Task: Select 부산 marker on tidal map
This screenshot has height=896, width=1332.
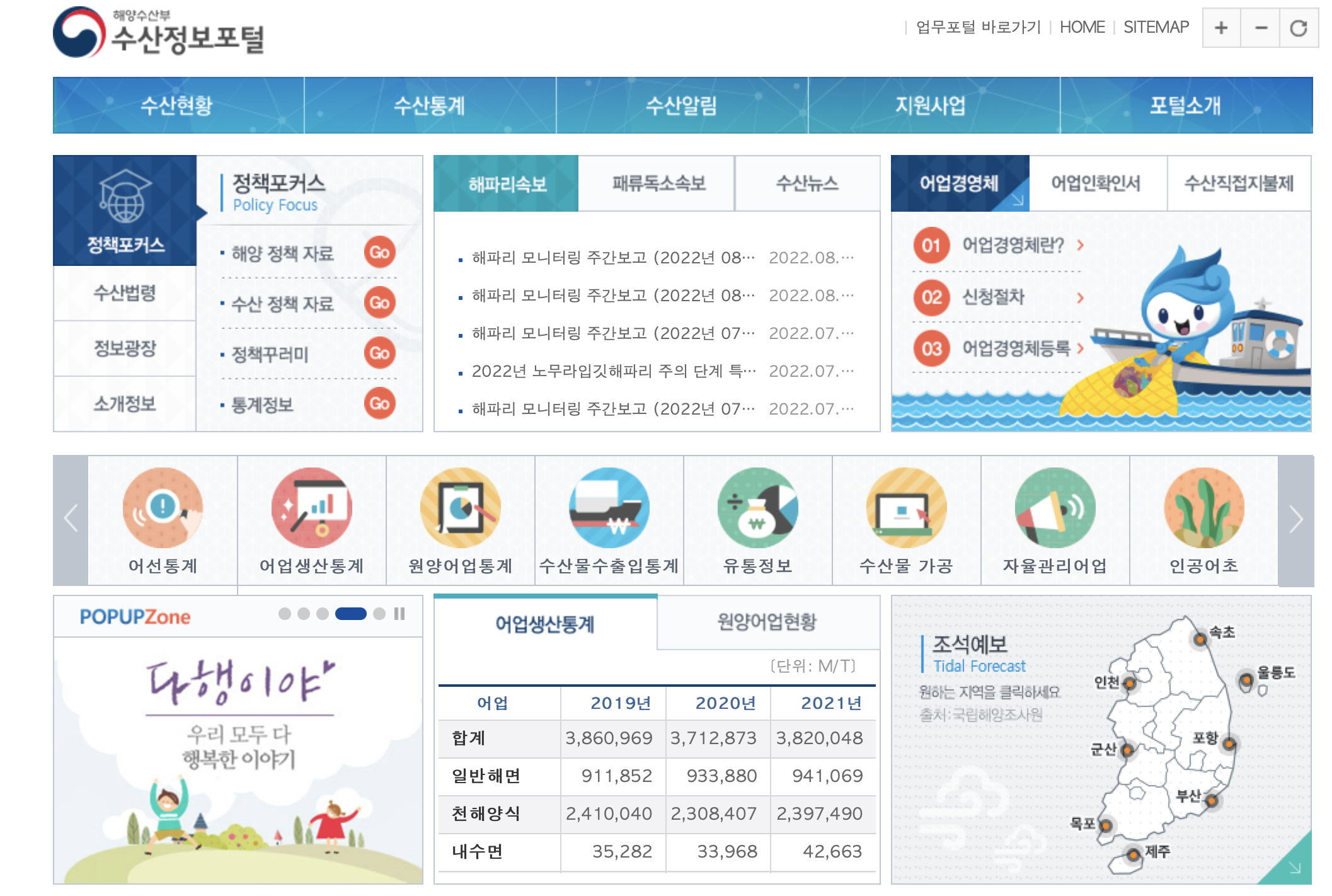Action: click(x=1211, y=801)
